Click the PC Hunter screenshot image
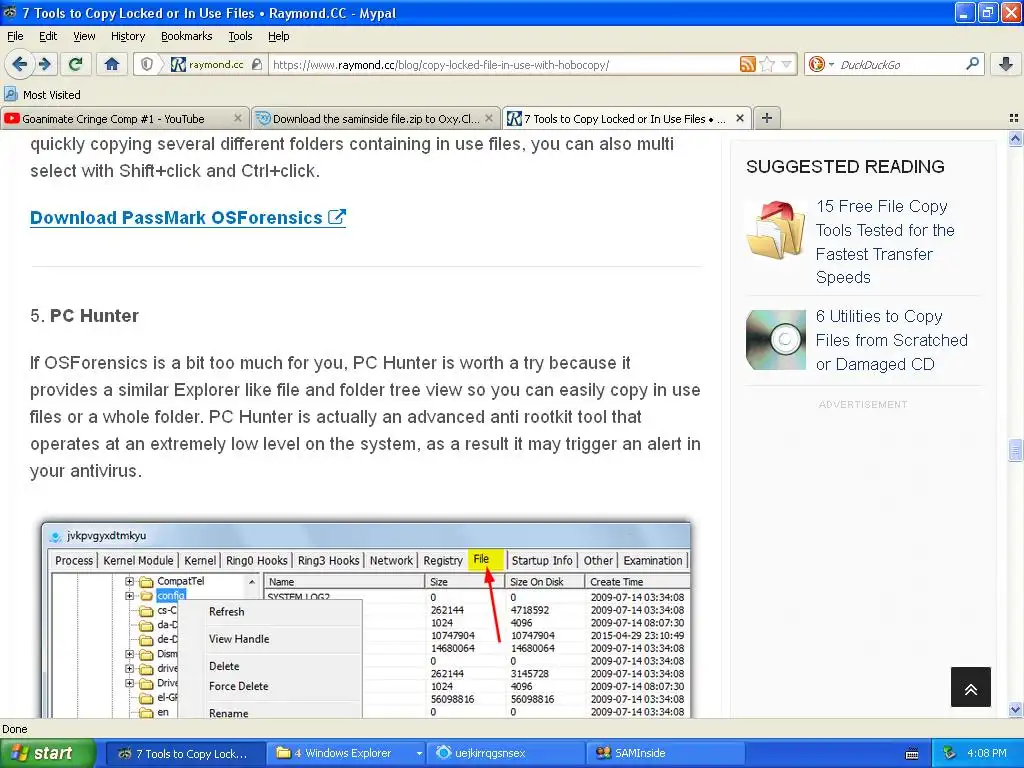 (366, 619)
